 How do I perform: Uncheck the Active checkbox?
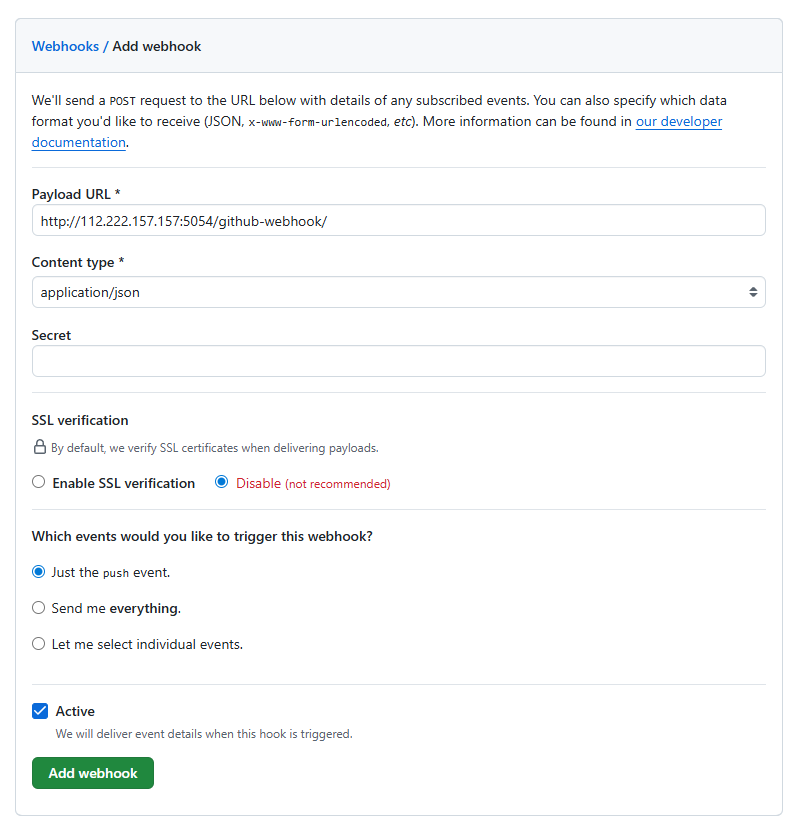40,711
